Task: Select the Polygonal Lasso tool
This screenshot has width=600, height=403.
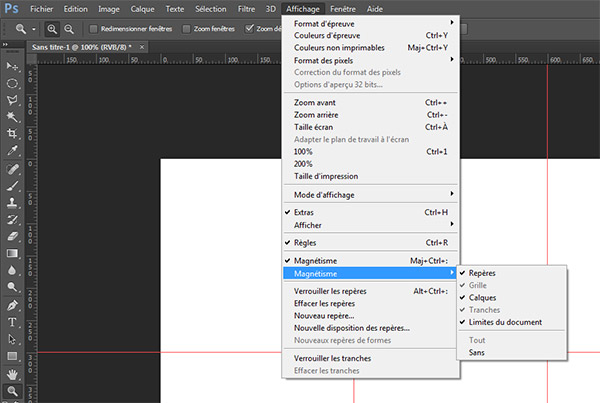Action: (x=12, y=100)
